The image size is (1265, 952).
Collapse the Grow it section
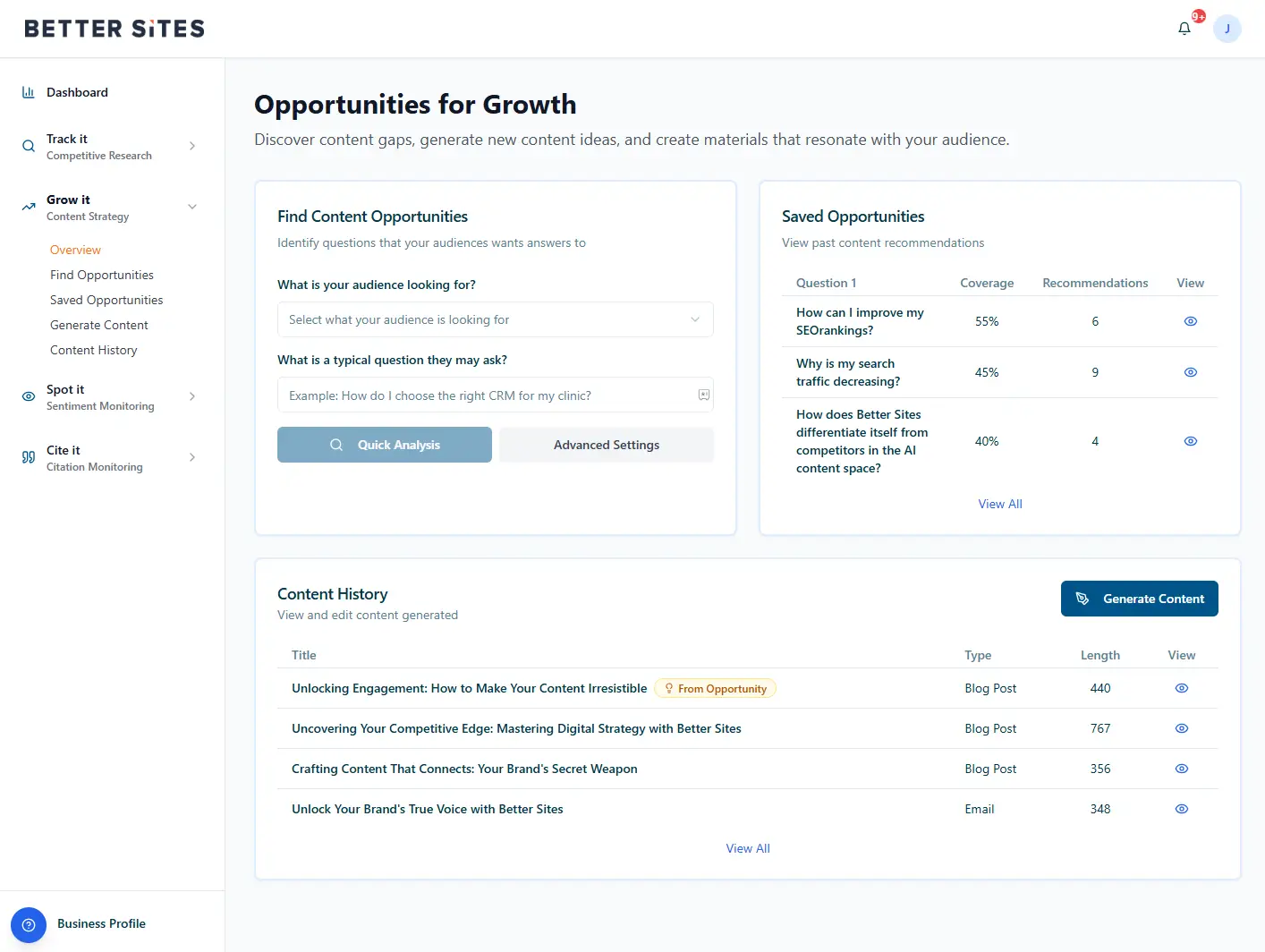coord(192,207)
